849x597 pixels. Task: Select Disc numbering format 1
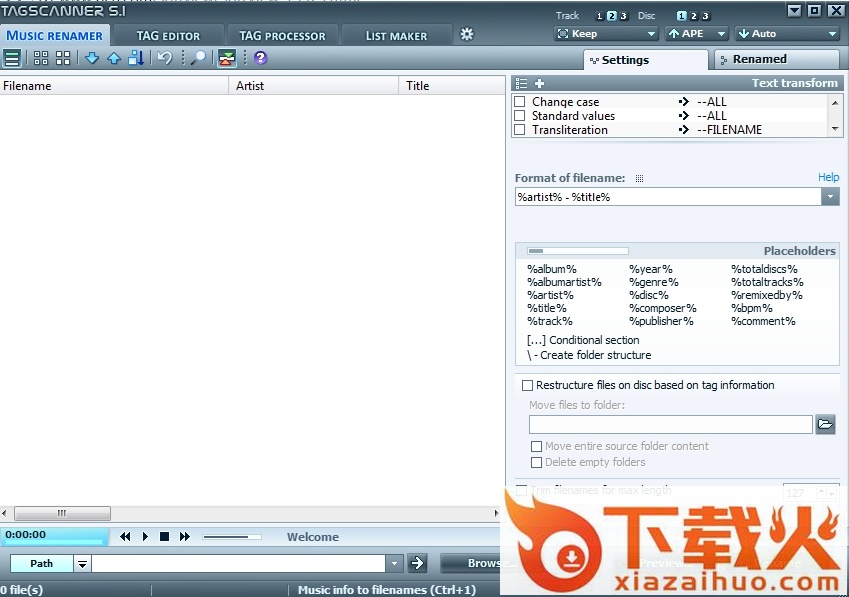pyautogui.click(x=682, y=16)
